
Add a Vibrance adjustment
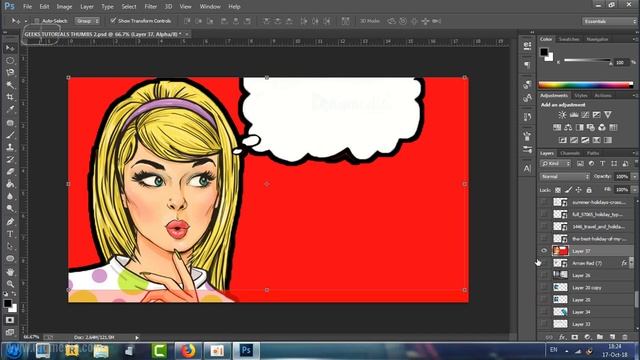608,115
